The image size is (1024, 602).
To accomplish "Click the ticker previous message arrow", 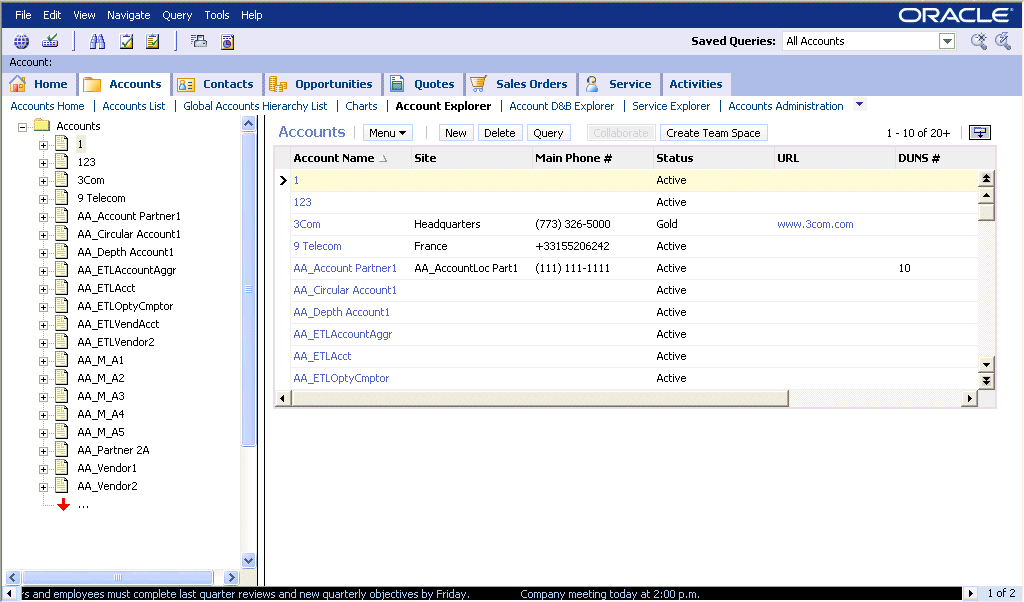I will pos(9,594).
